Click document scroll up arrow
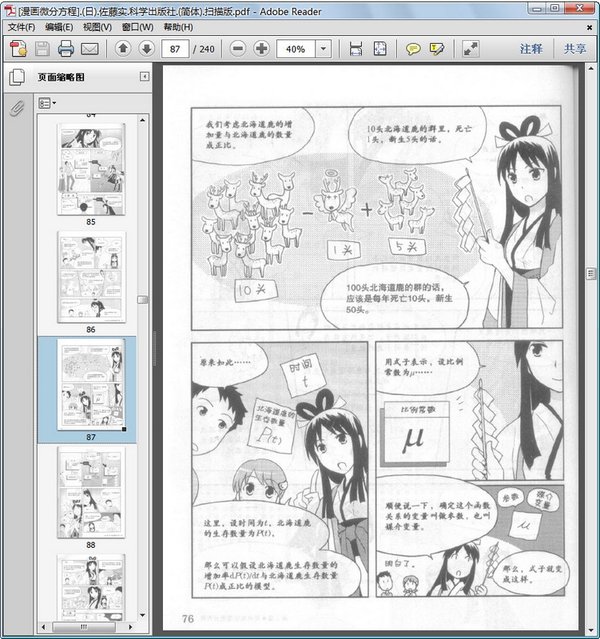 (591, 68)
